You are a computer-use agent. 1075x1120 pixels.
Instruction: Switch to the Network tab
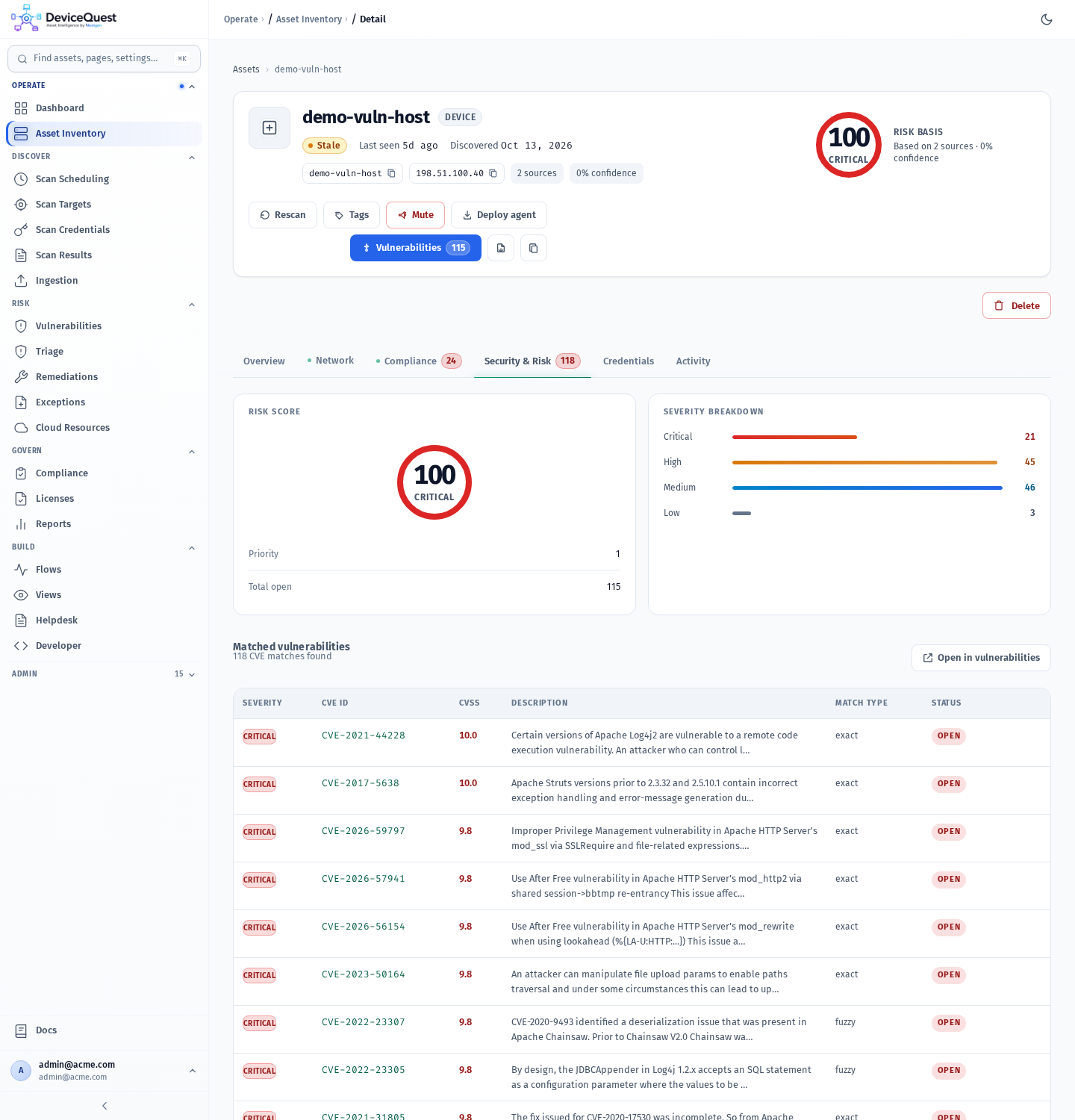[331, 361]
